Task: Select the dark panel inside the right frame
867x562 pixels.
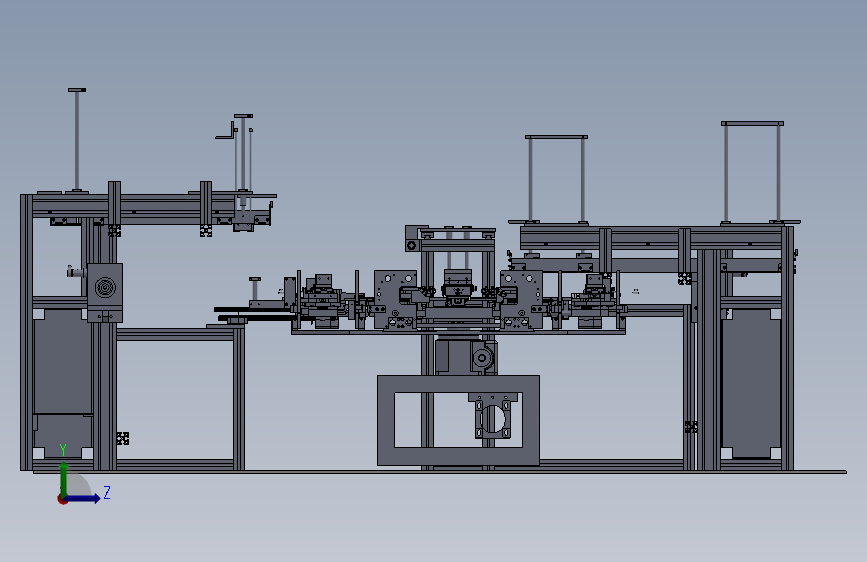Action: pyautogui.click(x=751, y=383)
